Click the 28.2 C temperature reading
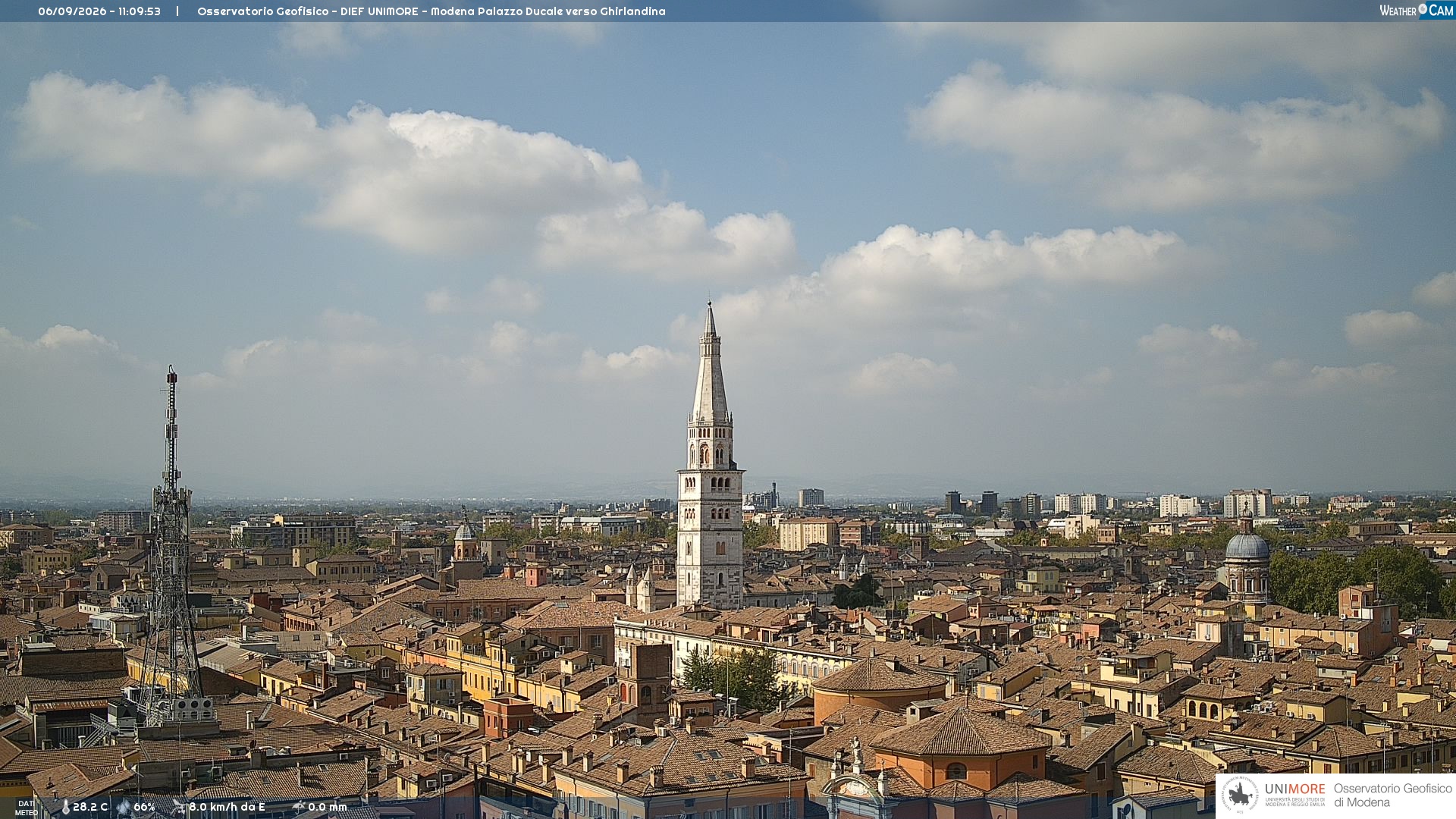The width and height of the screenshot is (1456, 819). point(90,807)
